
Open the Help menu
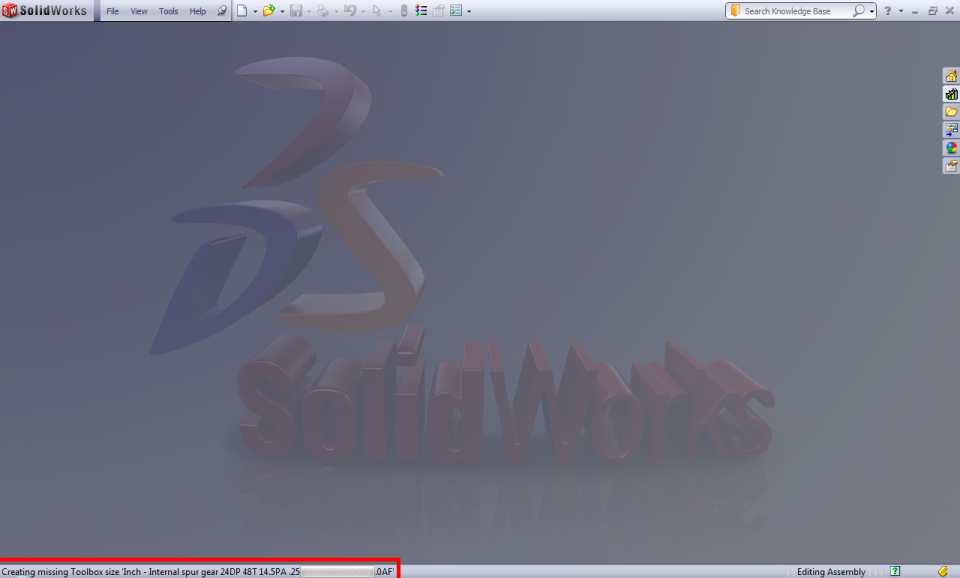click(198, 11)
